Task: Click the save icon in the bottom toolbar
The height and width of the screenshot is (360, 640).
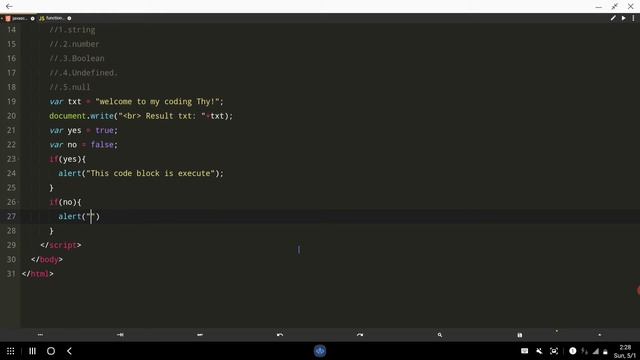Action: point(520,335)
